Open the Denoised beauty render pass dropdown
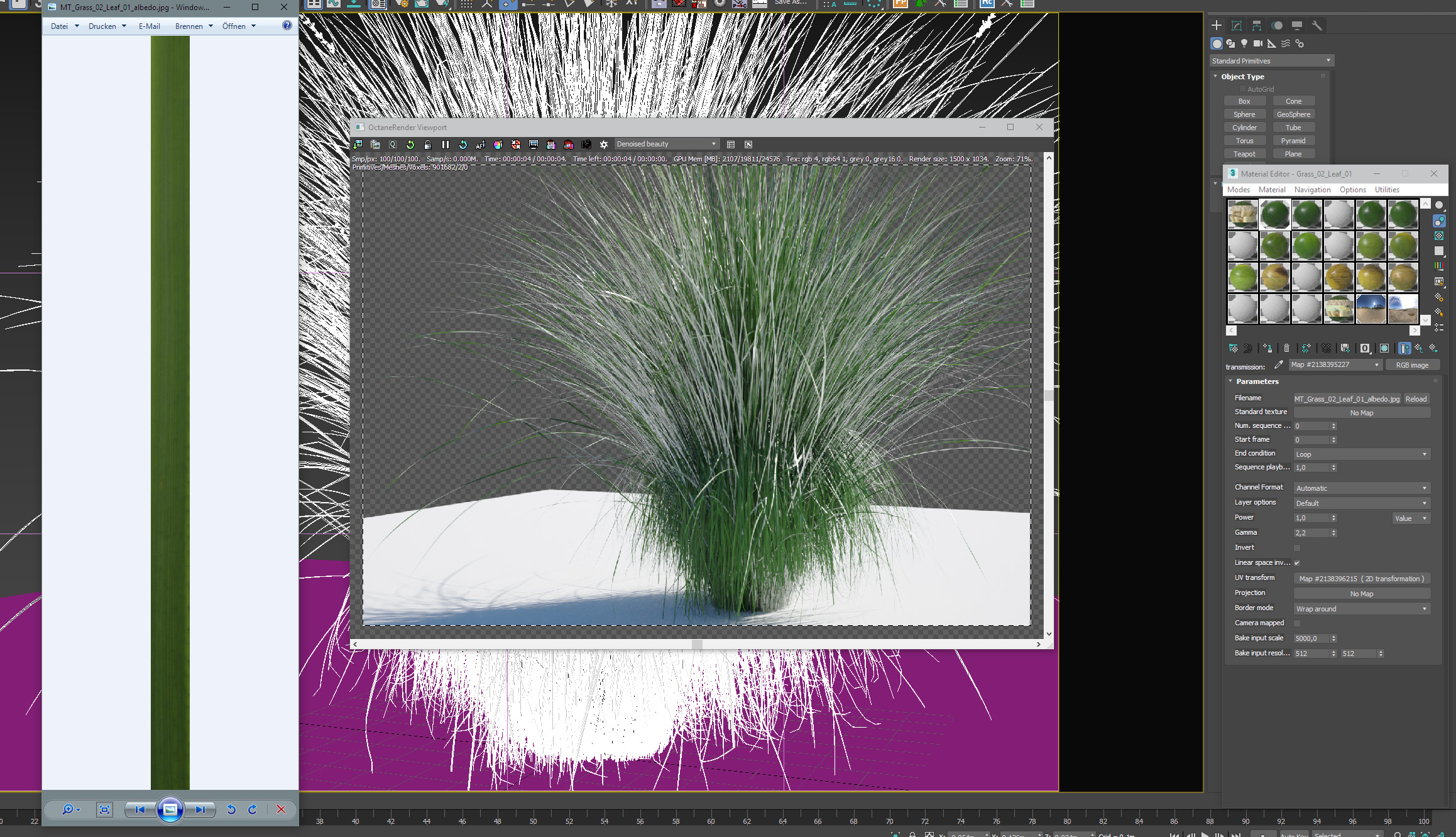 [666, 145]
